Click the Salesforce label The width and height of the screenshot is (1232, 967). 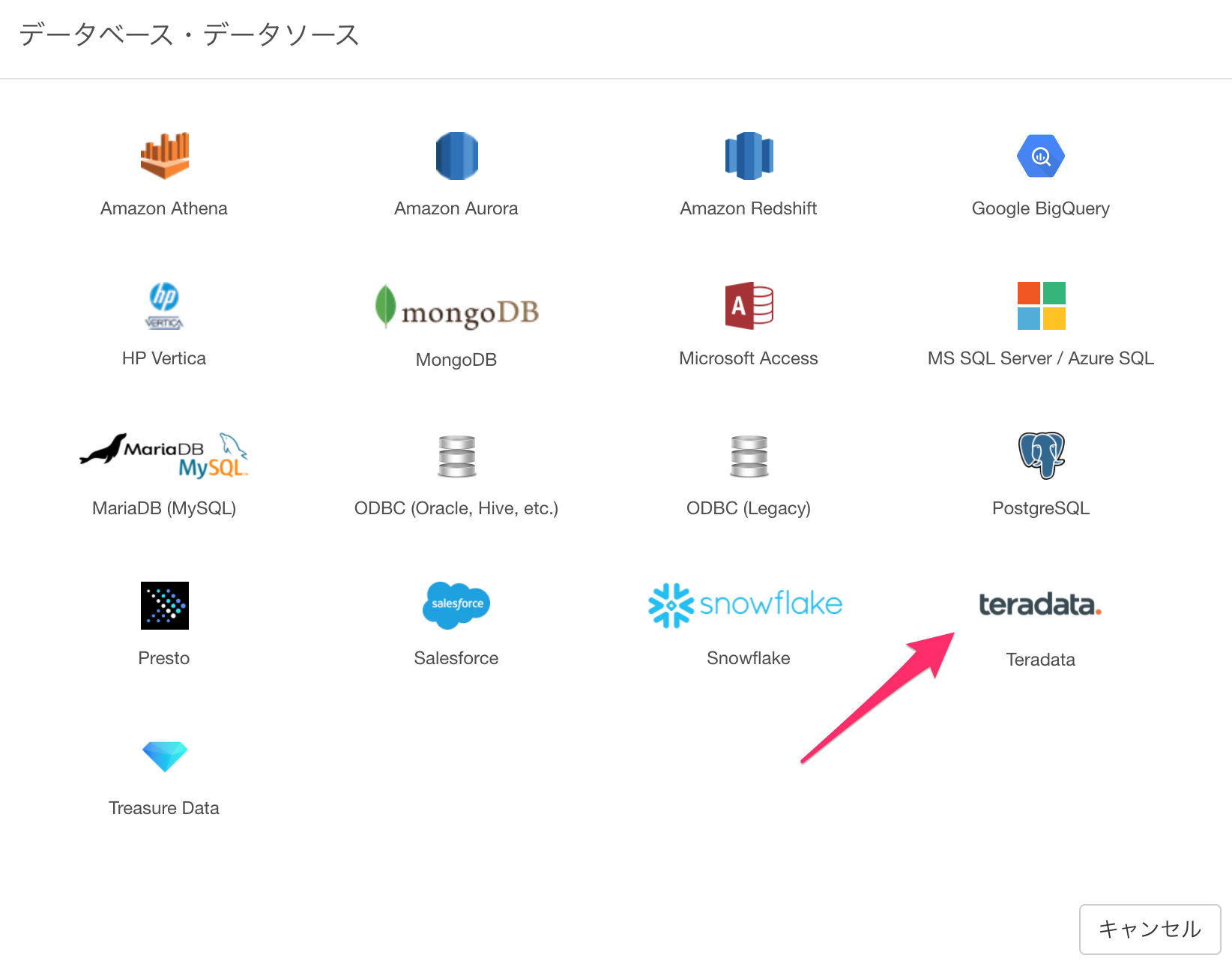tap(456, 658)
